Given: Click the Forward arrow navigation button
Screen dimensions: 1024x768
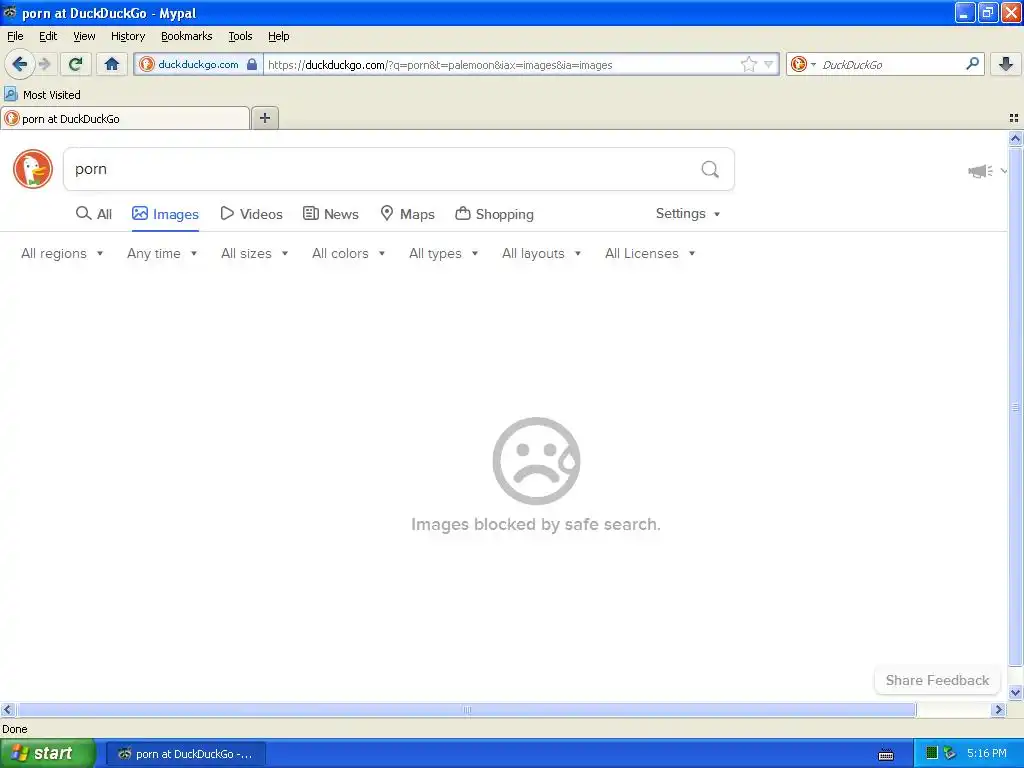Looking at the screenshot, I should pyautogui.click(x=44, y=64).
